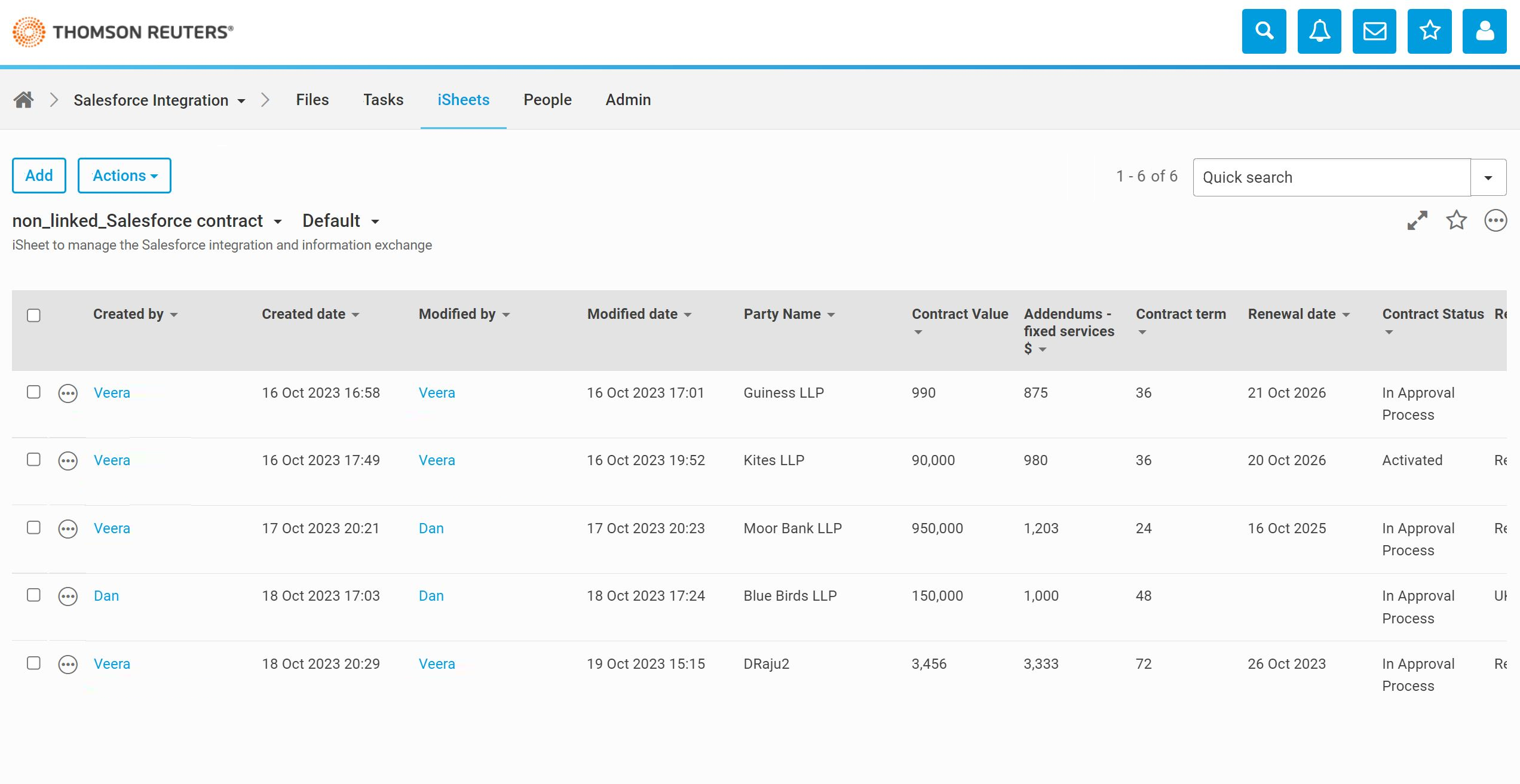The height and width of the screenshot is (784, 1520).
Task: Open row actions for DRaju2
Action: tap(68, 665)
